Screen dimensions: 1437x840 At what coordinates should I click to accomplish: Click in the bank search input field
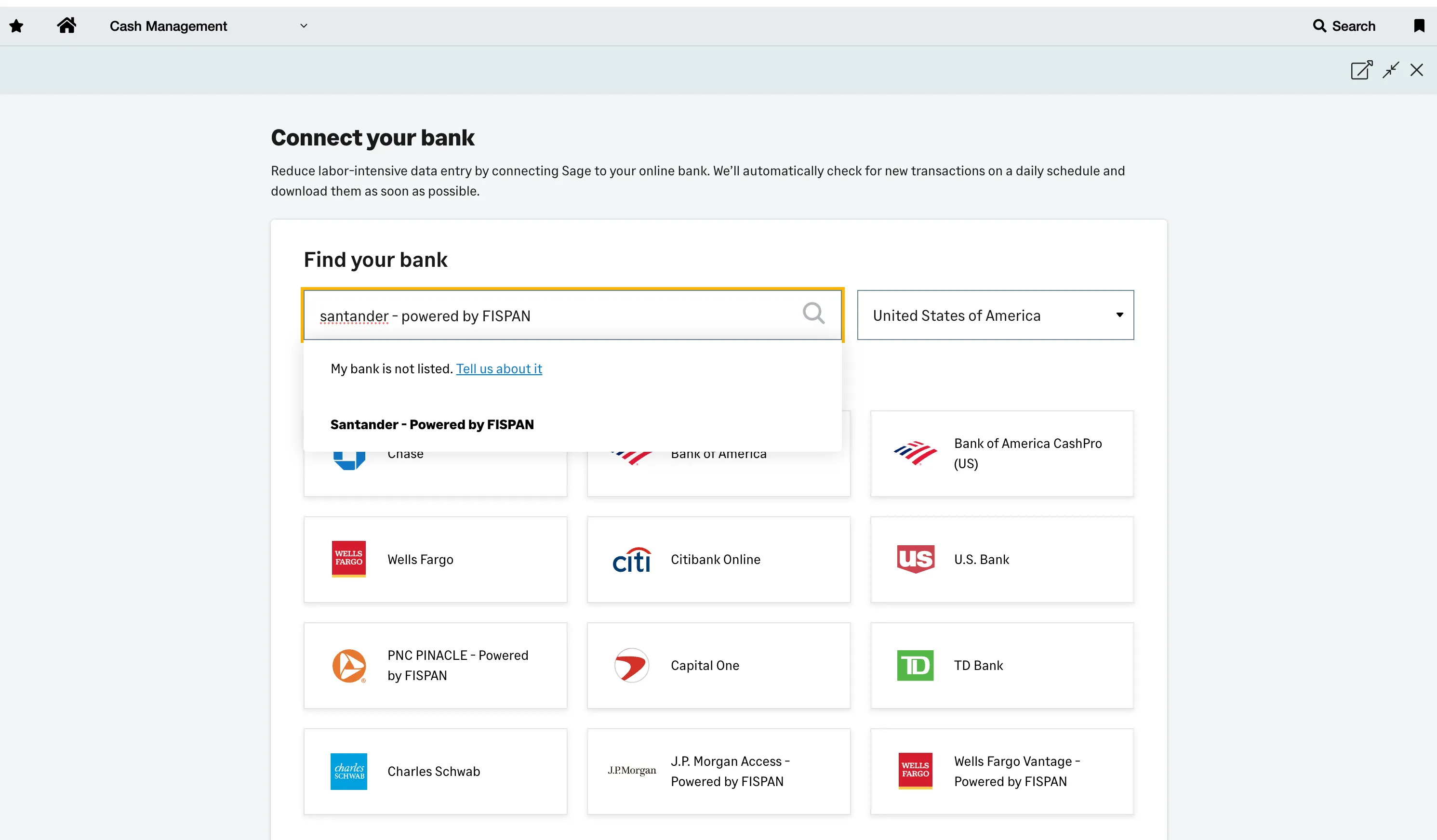click(x=572, y=315)
